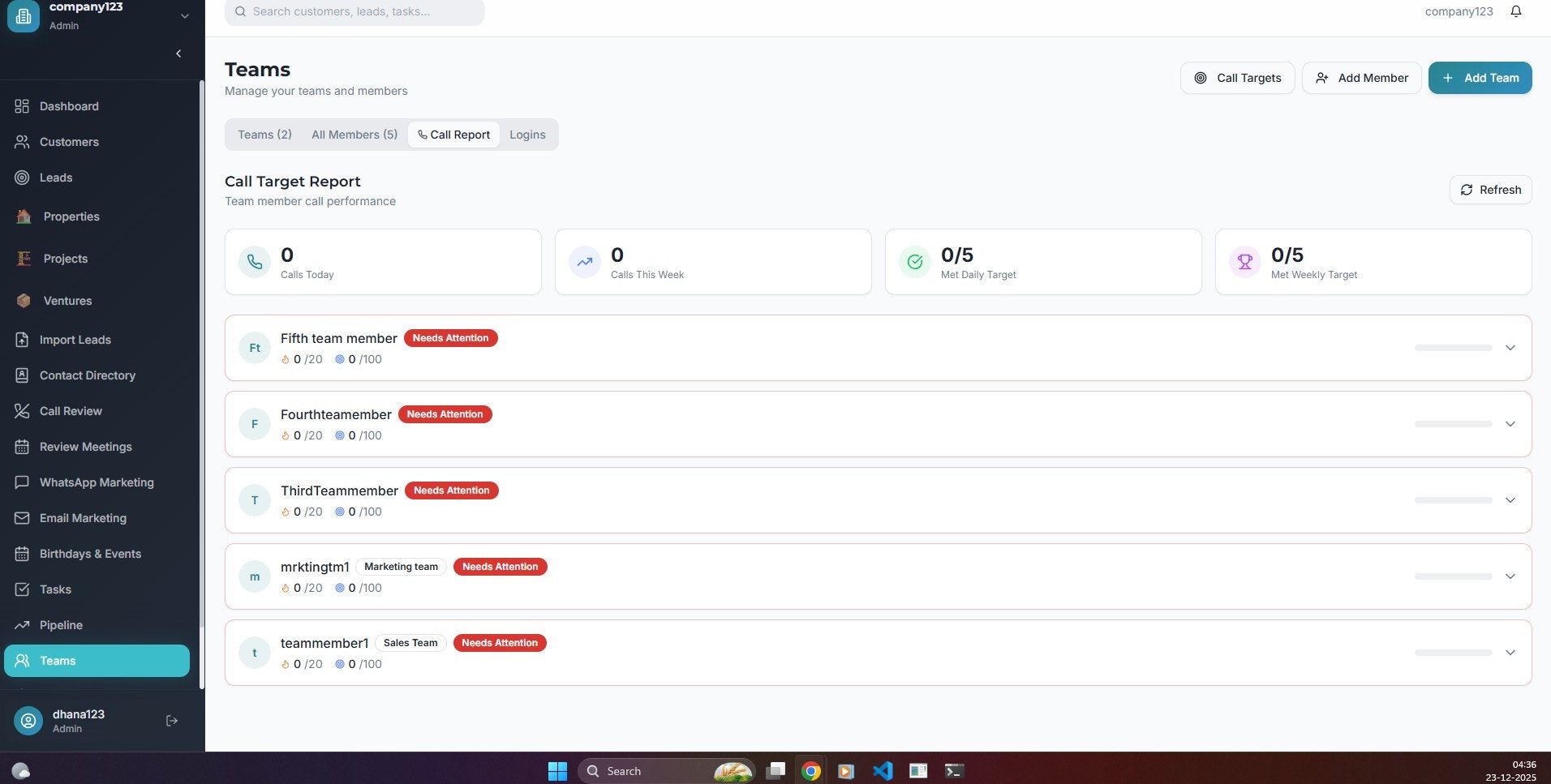The height and width of the screenshot is (784, 1551).
Task: Refresh the Call Target Report
Action: [1491, 190]
